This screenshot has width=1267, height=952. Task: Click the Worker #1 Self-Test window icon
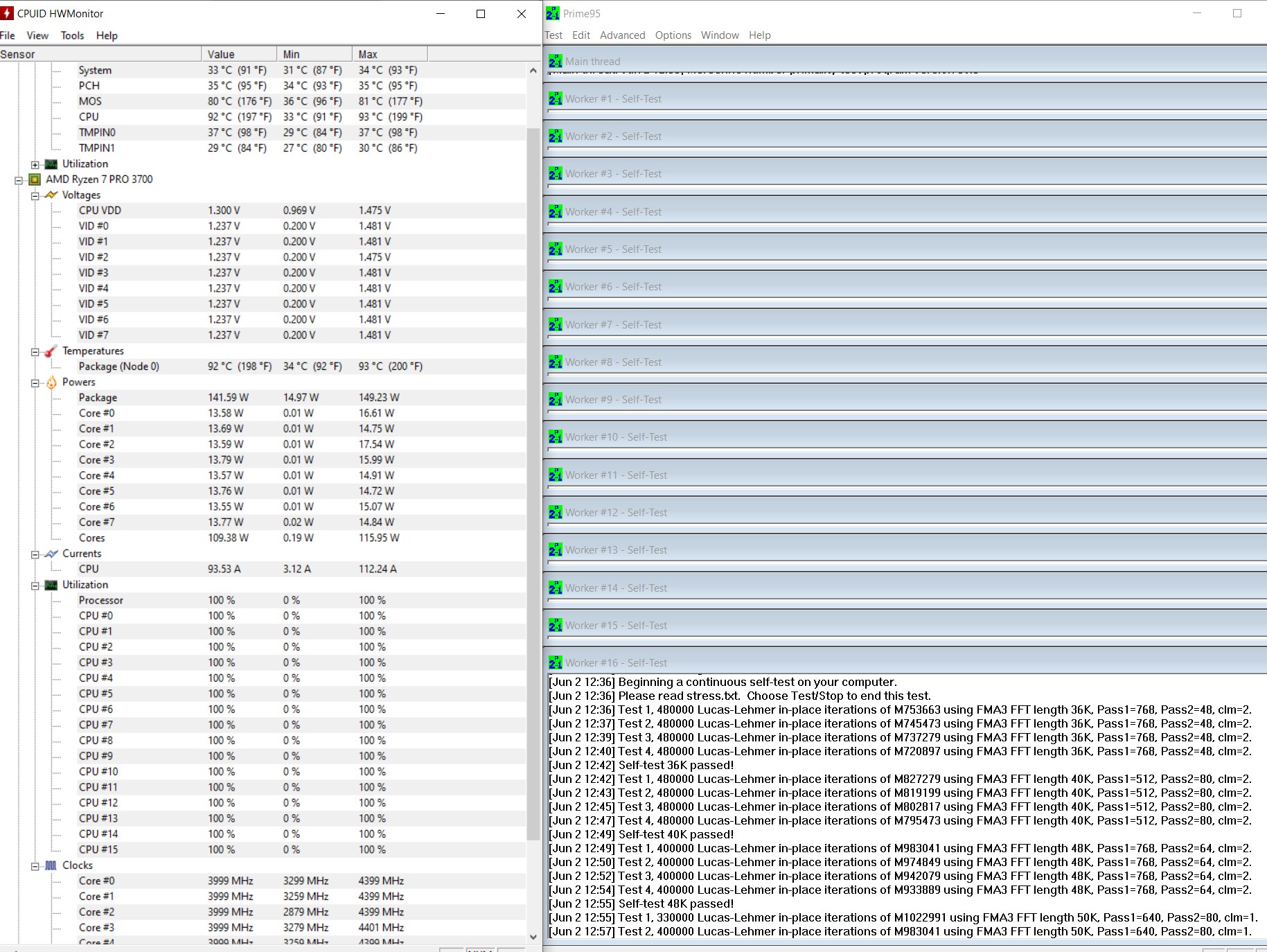coord(556,98)
